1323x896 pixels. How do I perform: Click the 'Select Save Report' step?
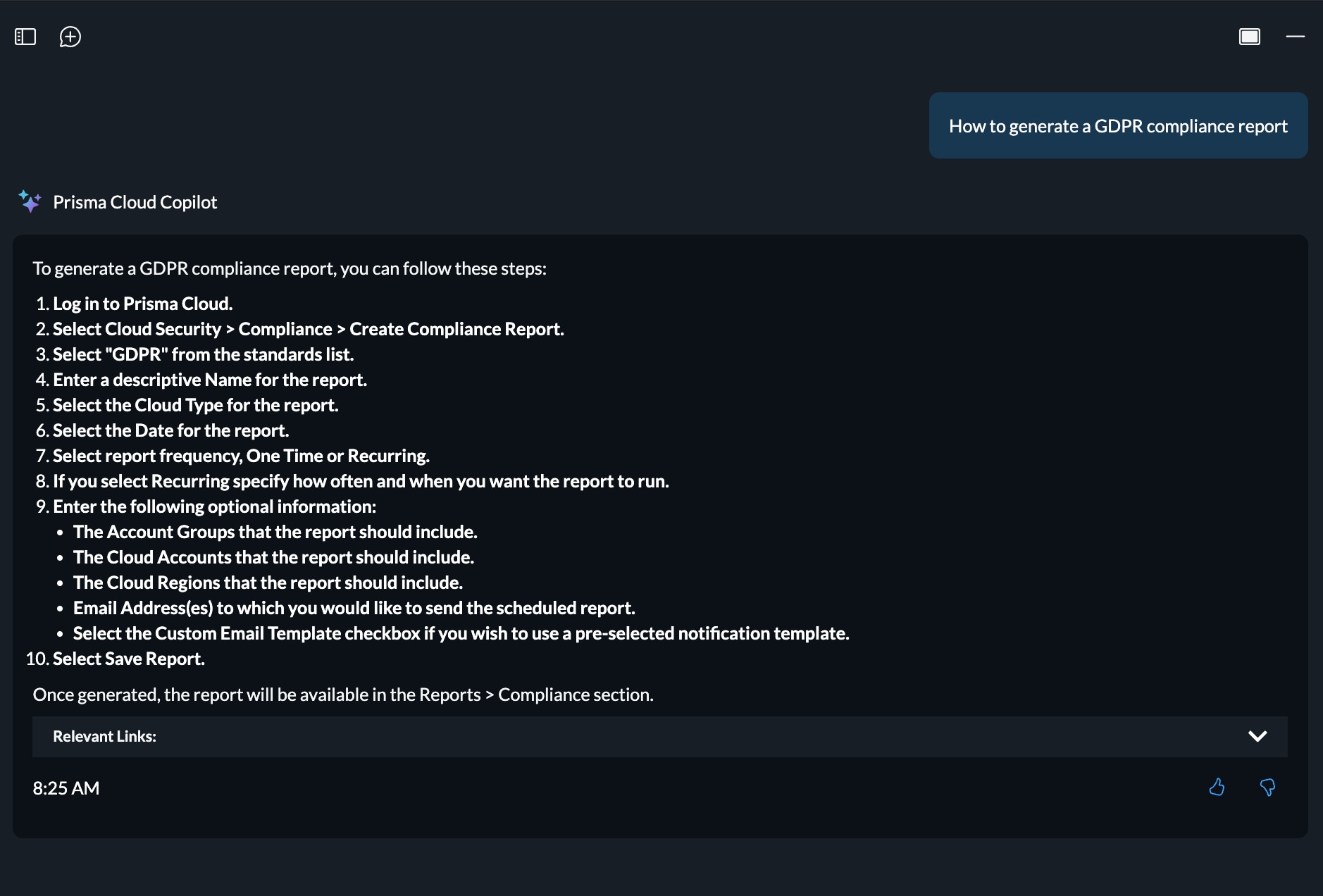(x=129, y=659)
